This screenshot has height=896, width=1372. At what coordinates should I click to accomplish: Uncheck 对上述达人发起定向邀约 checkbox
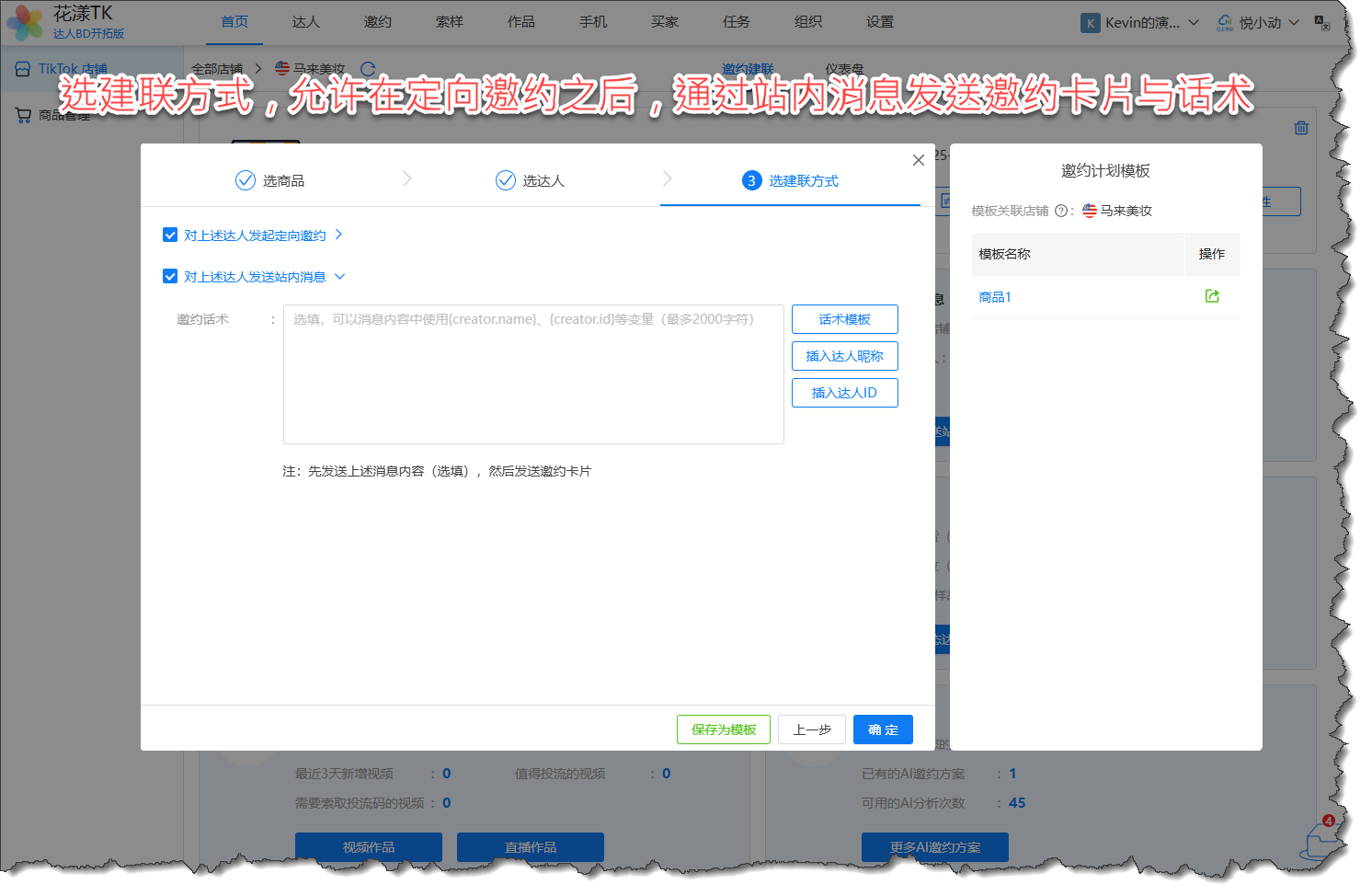click(170, 235)
